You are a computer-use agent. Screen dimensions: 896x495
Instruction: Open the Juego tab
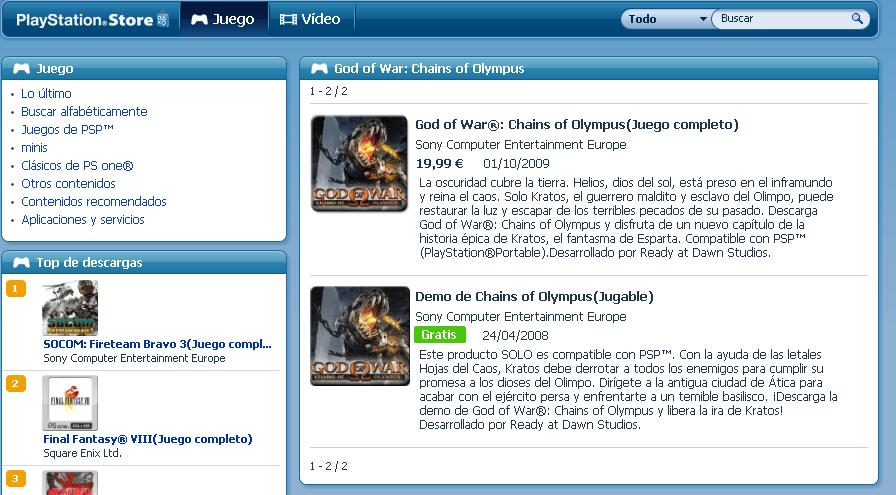223,19
